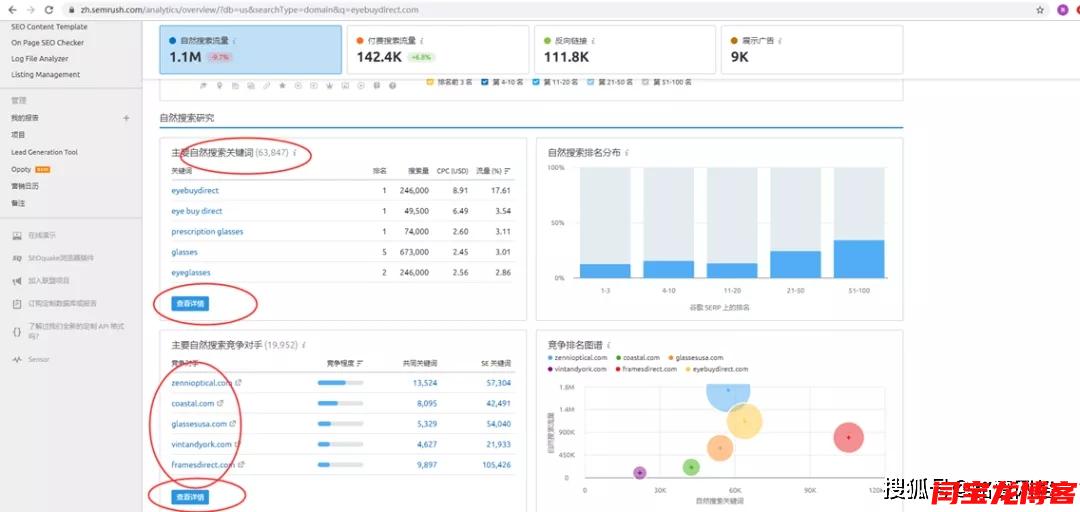Click the plus icon next to 我的报表
This screenshot has width=1080, height=512.
click(126, 118)
